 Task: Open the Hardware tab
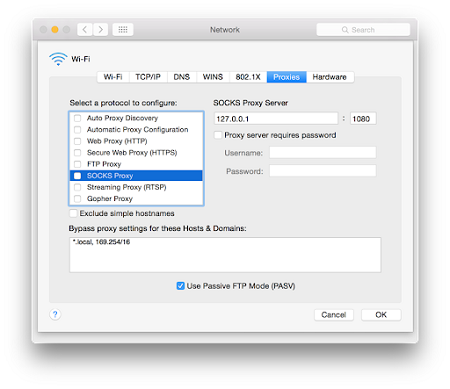point(330,77)
